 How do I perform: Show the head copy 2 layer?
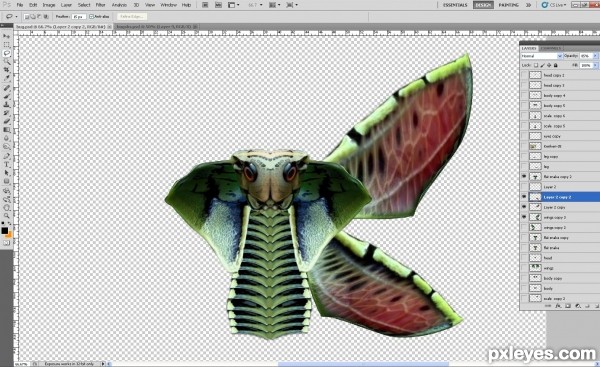[x=524, y=75]
